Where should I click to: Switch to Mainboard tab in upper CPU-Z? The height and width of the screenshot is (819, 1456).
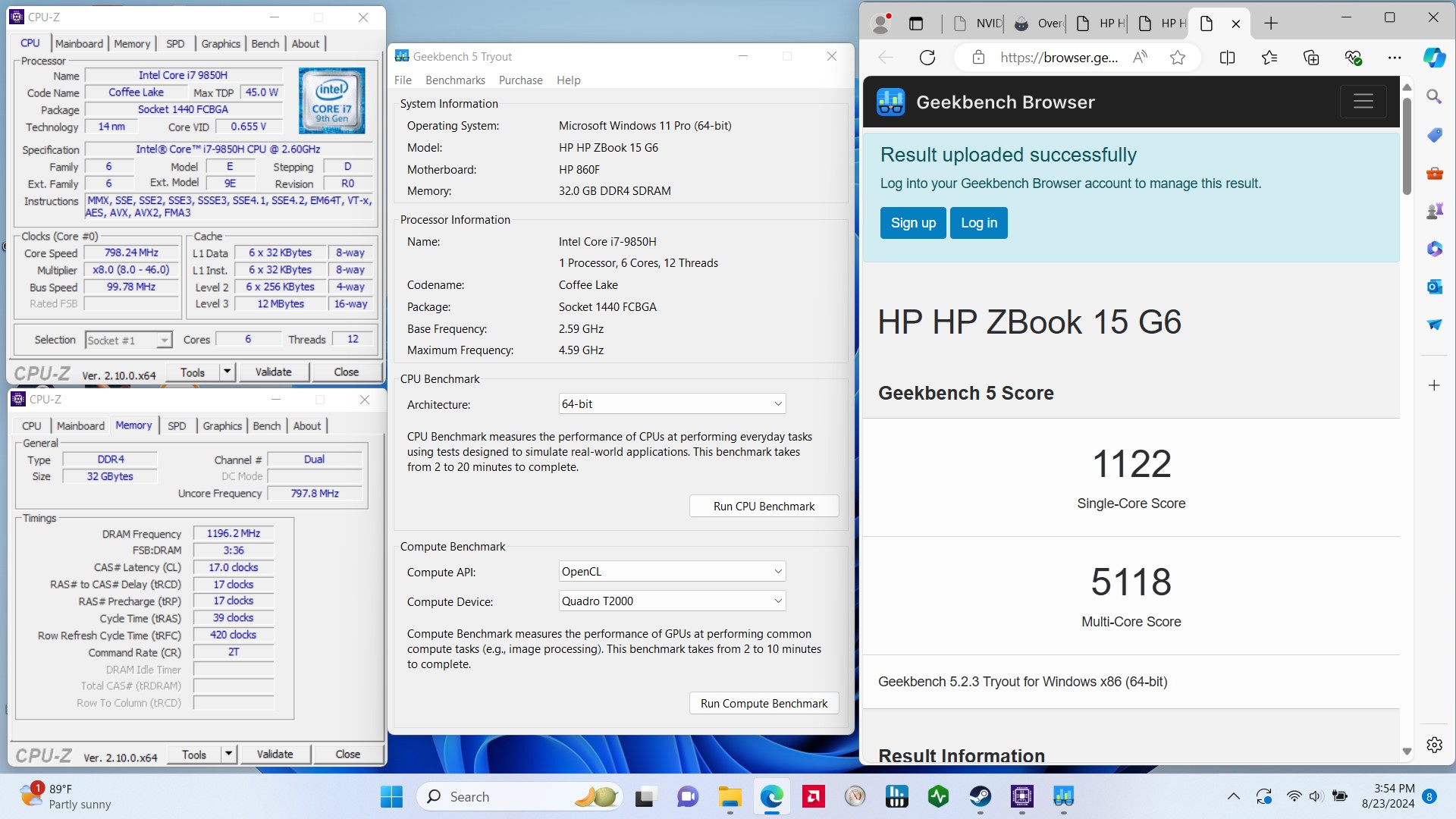(x=79, y=44)
